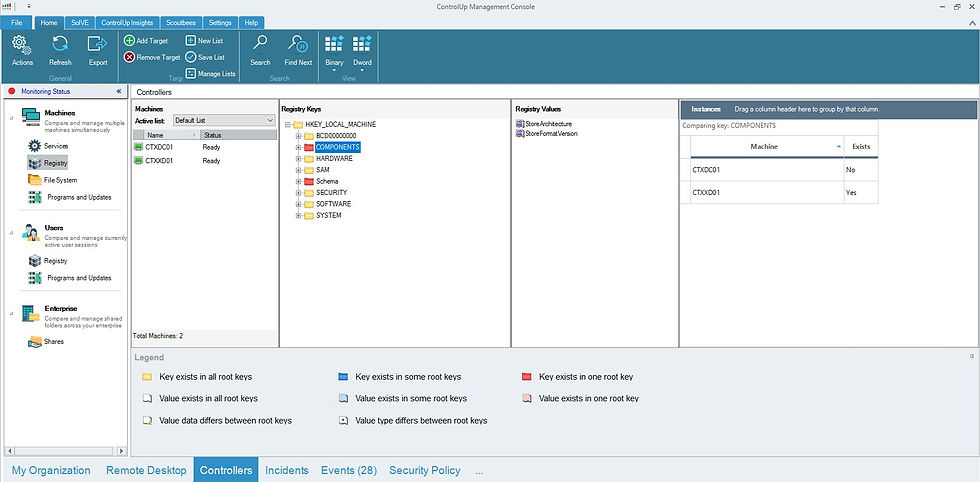980x482 pixels.
Task: Click the red Monitoring Status indicator
Action: coord(11,91)
